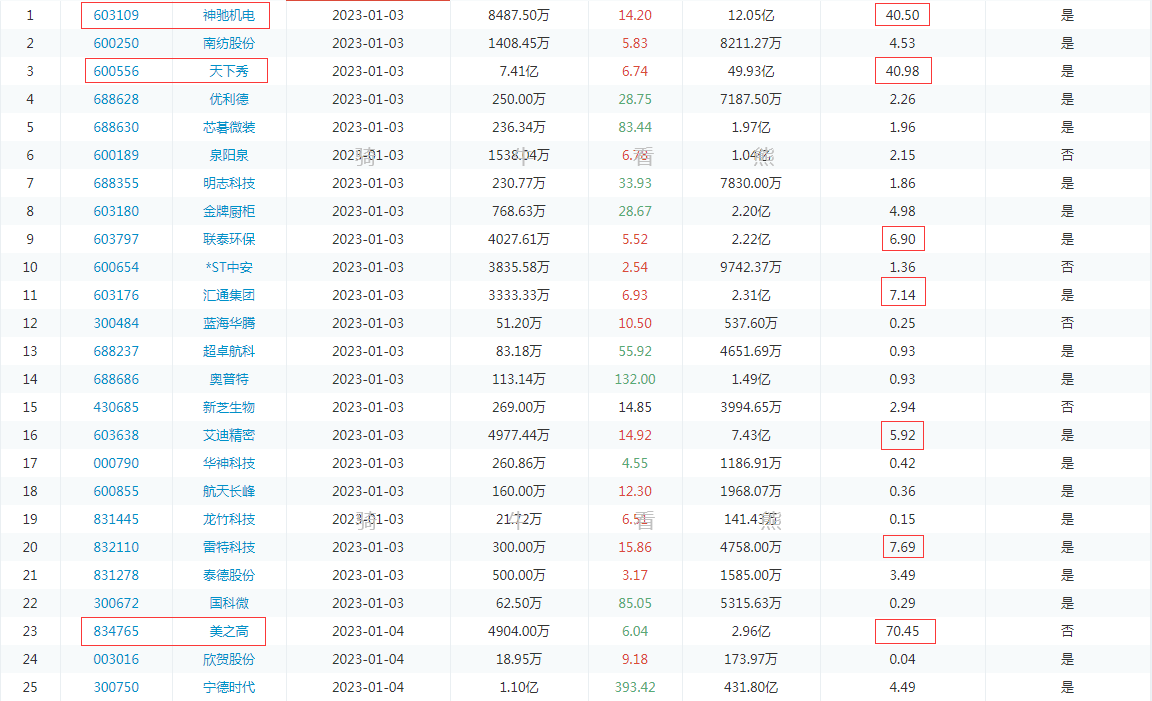This screenshot has height=701, width=1152.
Task: Select stock code 600556
Action: click(x=116, y=71)
